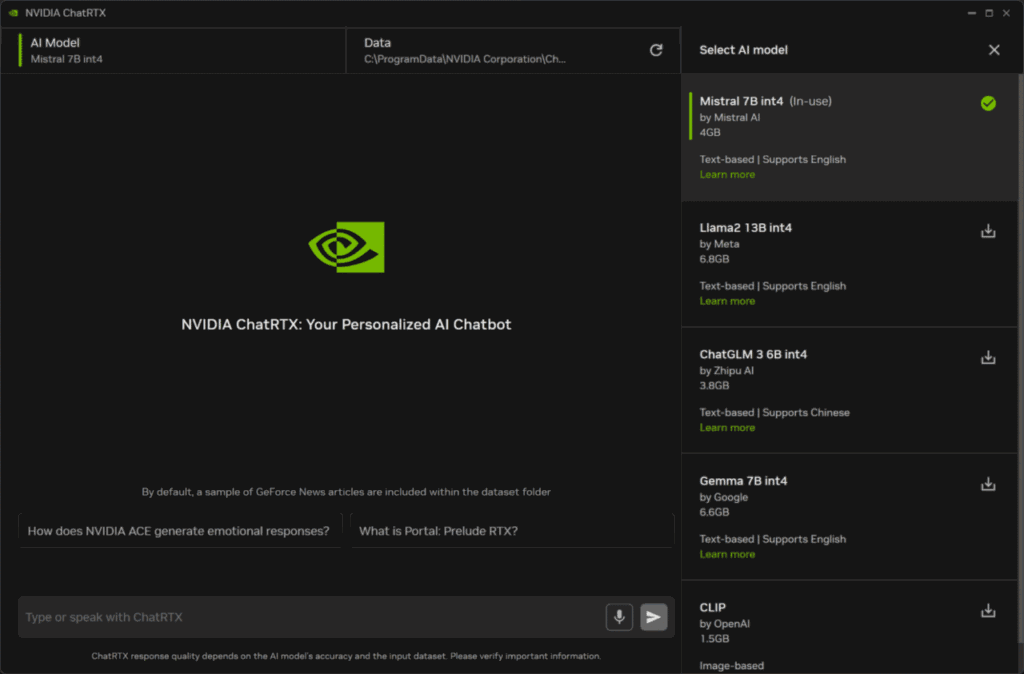Click the NVIDIA ChatRTX title bar logo
1024x674 pixels.
pyautogui.click(x=13, y=13)
